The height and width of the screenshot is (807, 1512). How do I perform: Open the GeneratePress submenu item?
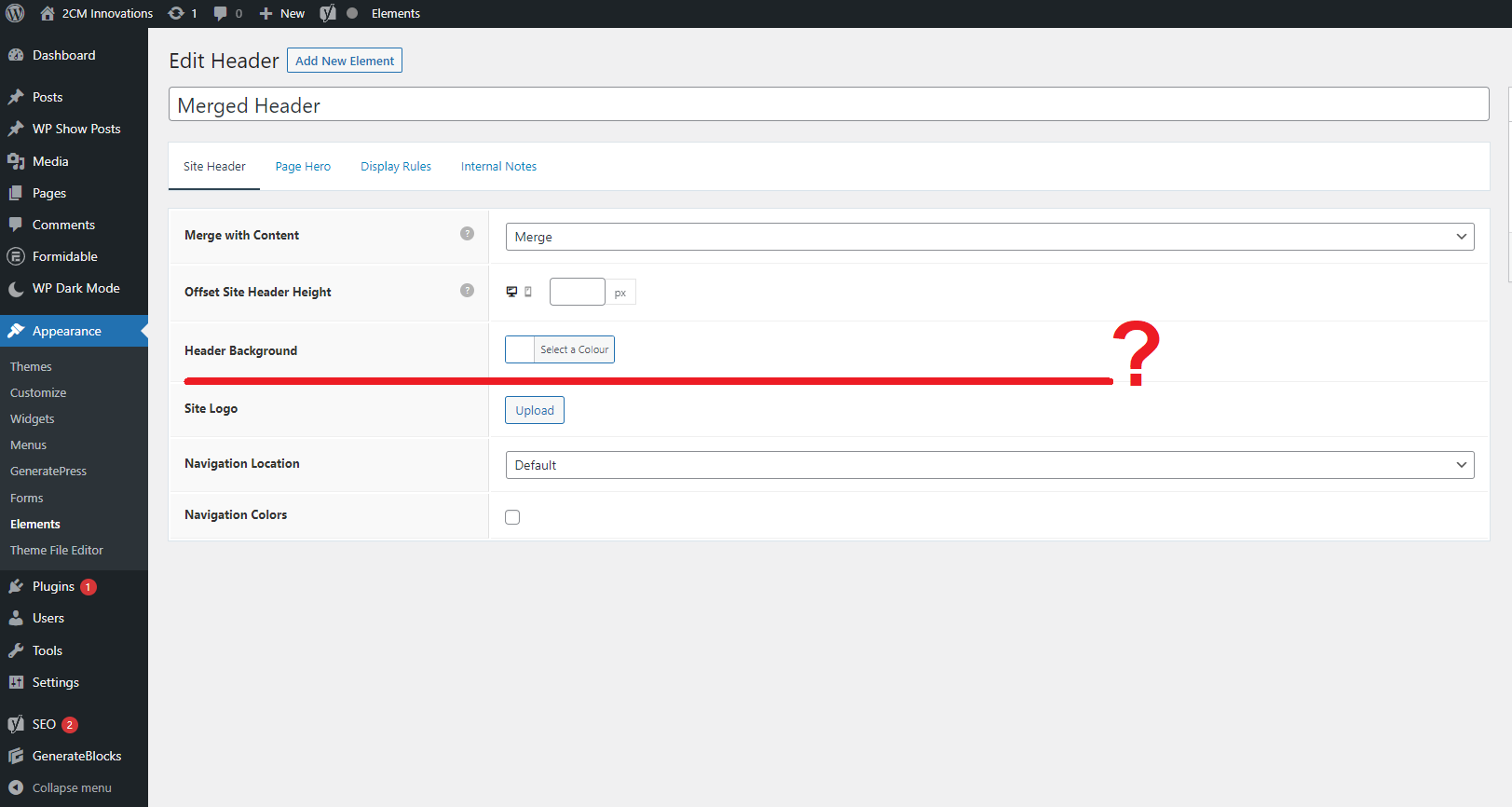click(48, 472)
